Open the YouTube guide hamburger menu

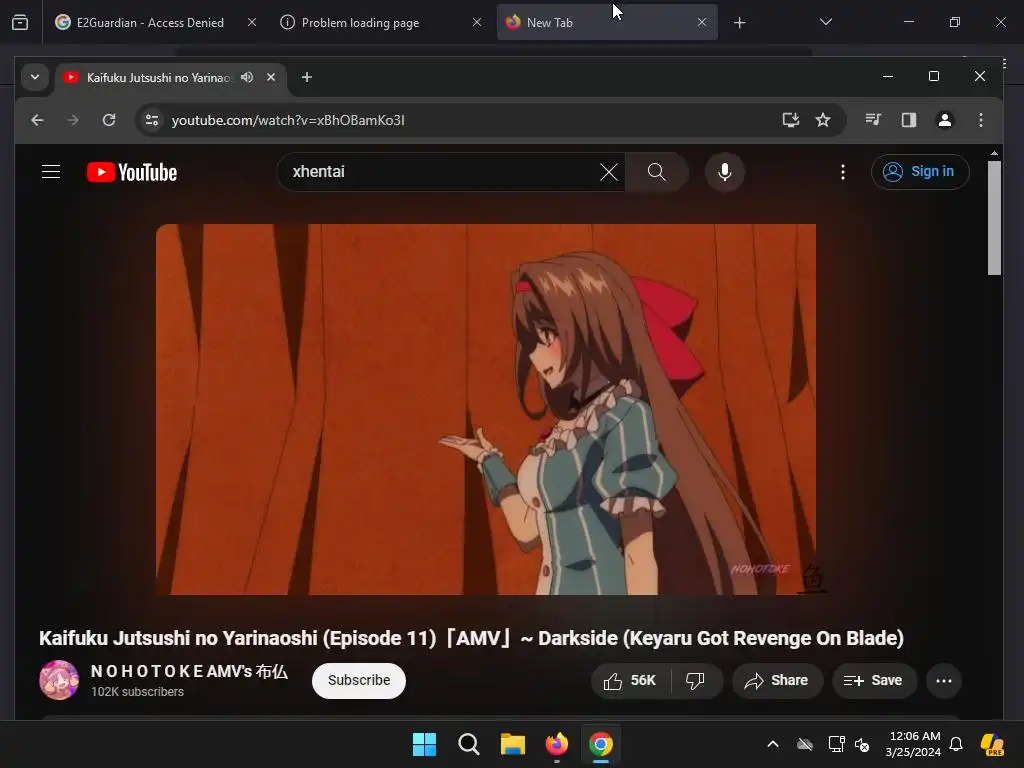51,172
